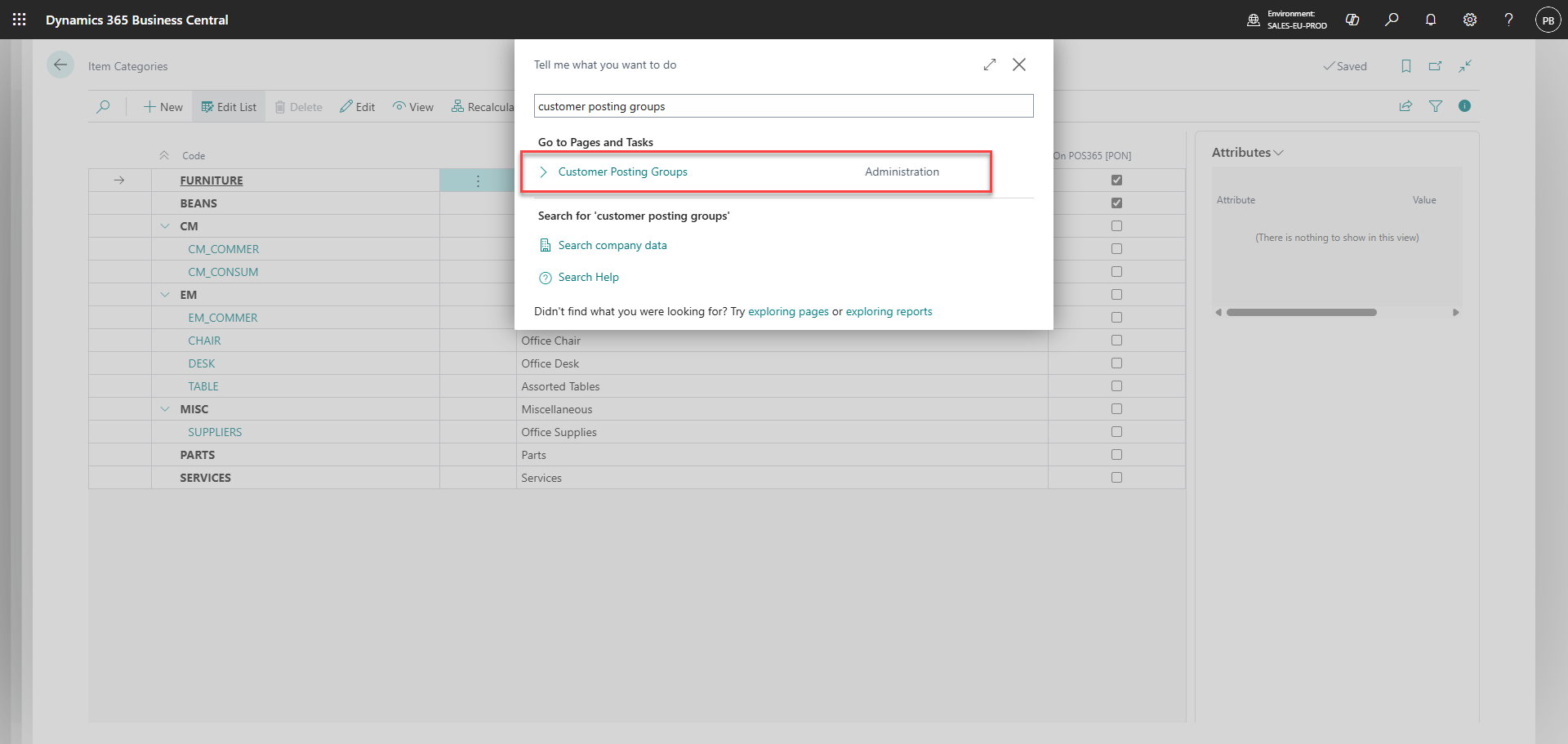Viewport: 1568px width, 744px height.
Task: Toggle POS365 checkbox for Office Desk row
Action: (x=1116, y=363)
